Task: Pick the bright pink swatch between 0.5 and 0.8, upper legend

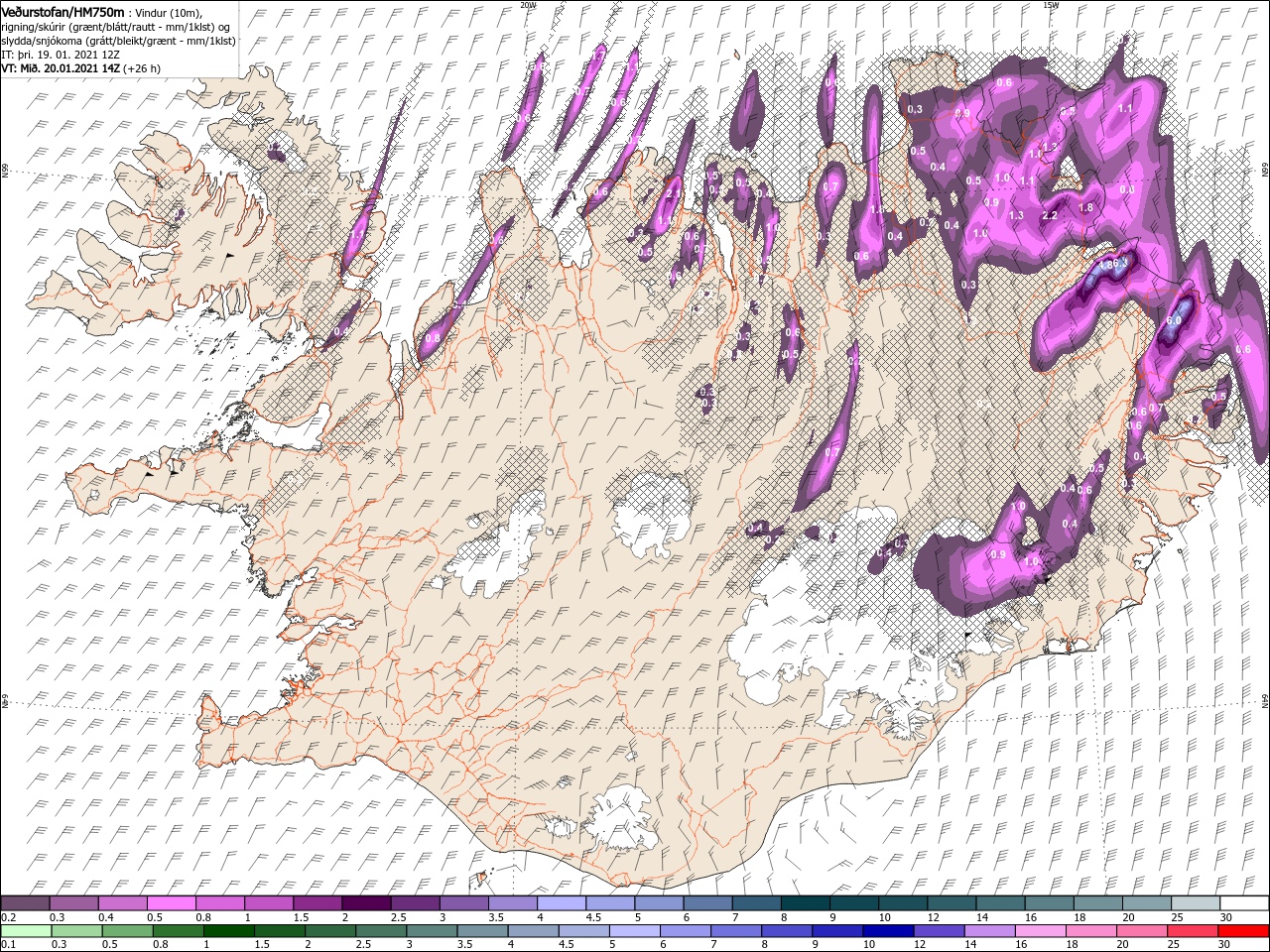Action: tap(171, 903)
